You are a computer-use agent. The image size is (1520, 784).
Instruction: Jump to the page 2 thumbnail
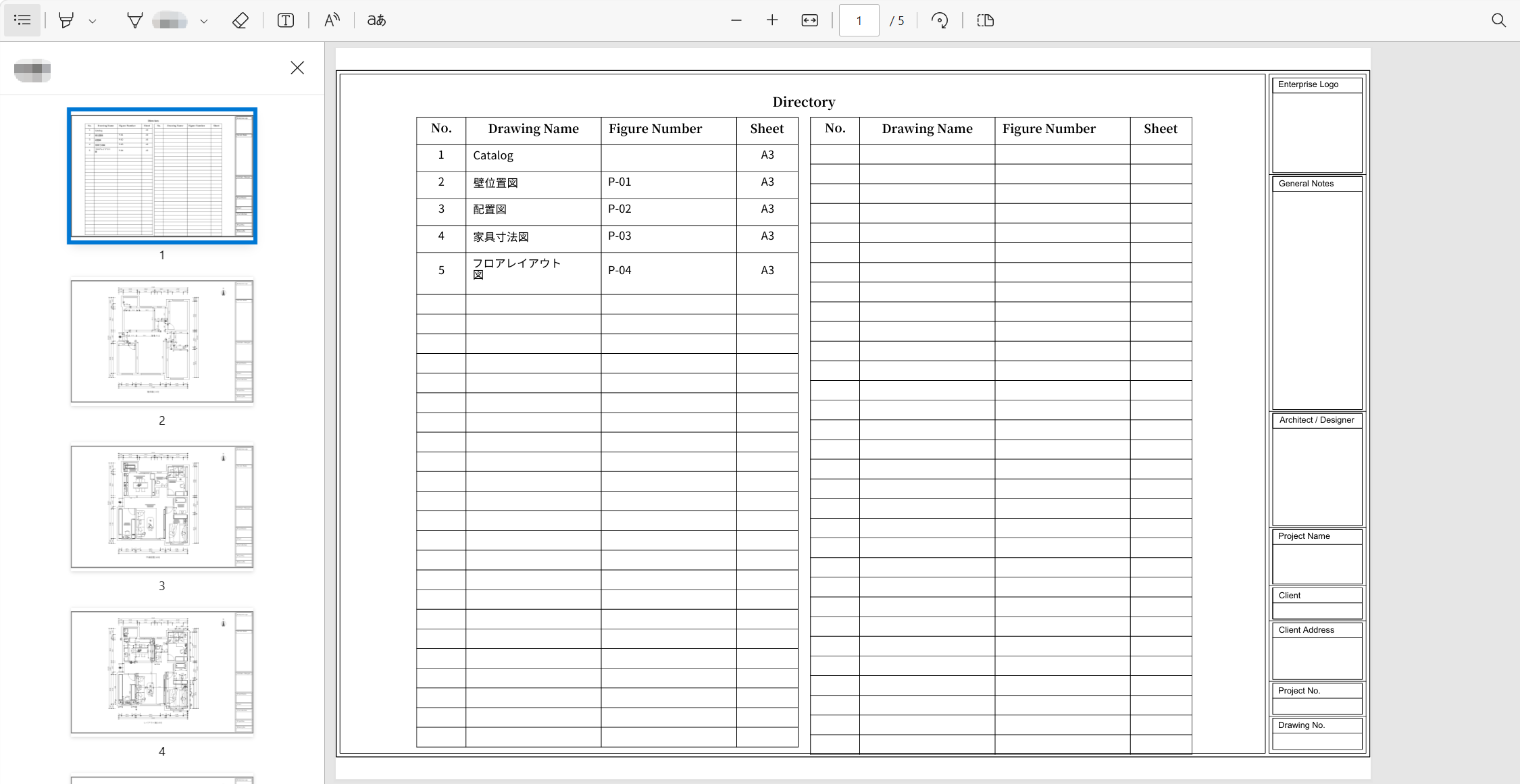tap(162, 342)
